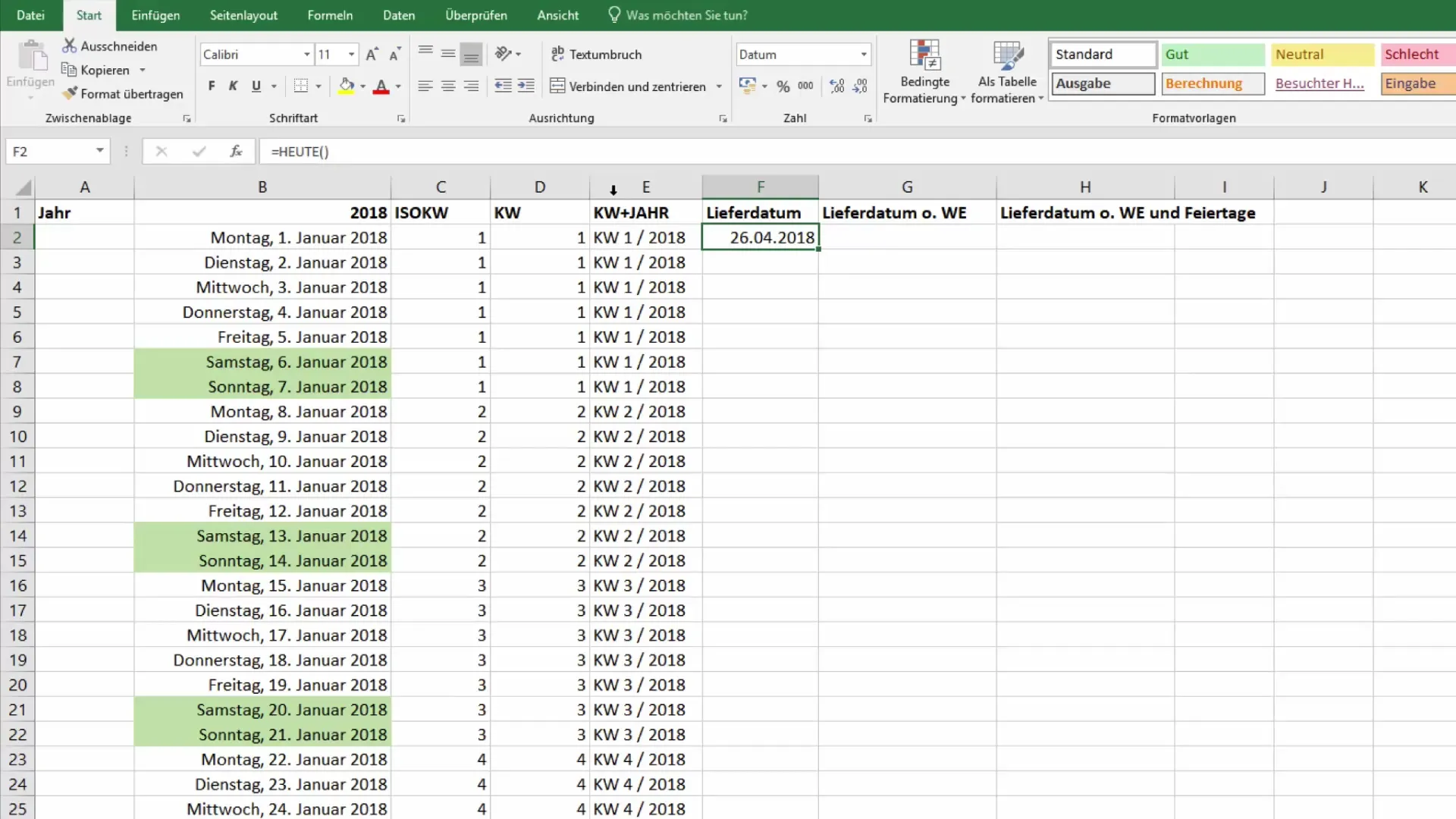Switch to the Überprüfen tab
Image resolution: width=1456 pixels, height=819 pixels.
coord(476,15)
